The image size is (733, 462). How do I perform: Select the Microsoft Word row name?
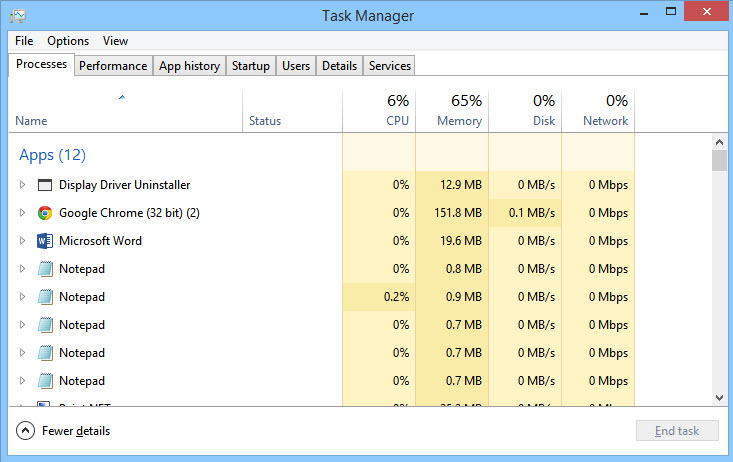click(x=101, y=241)
